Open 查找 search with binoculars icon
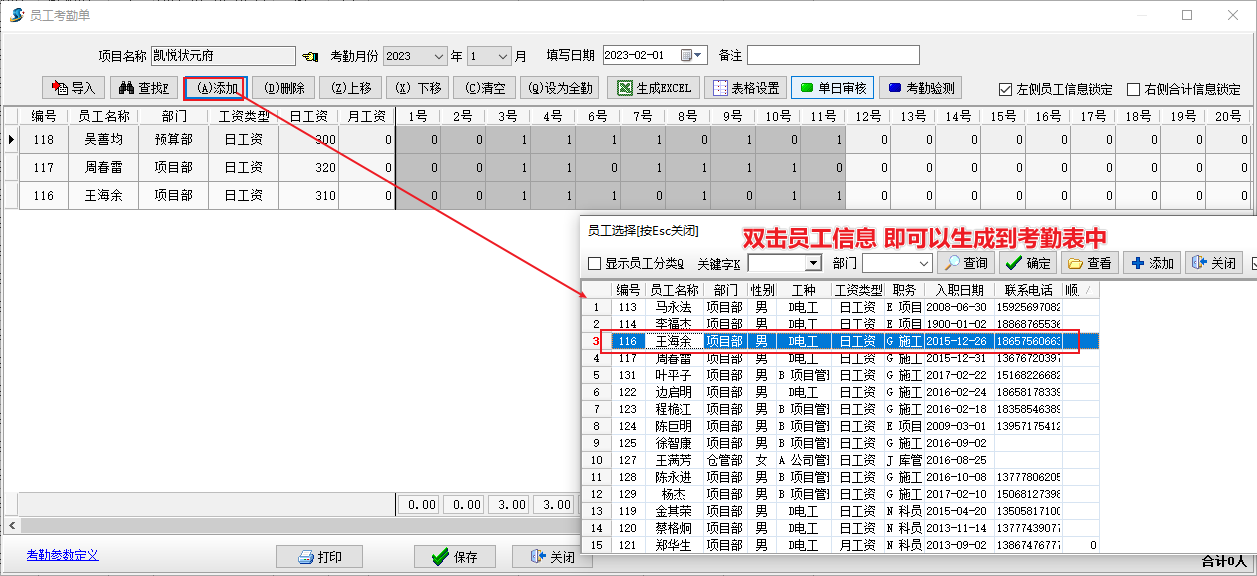Viewport: 1257px width, 576px height. [x=144, y=88]
